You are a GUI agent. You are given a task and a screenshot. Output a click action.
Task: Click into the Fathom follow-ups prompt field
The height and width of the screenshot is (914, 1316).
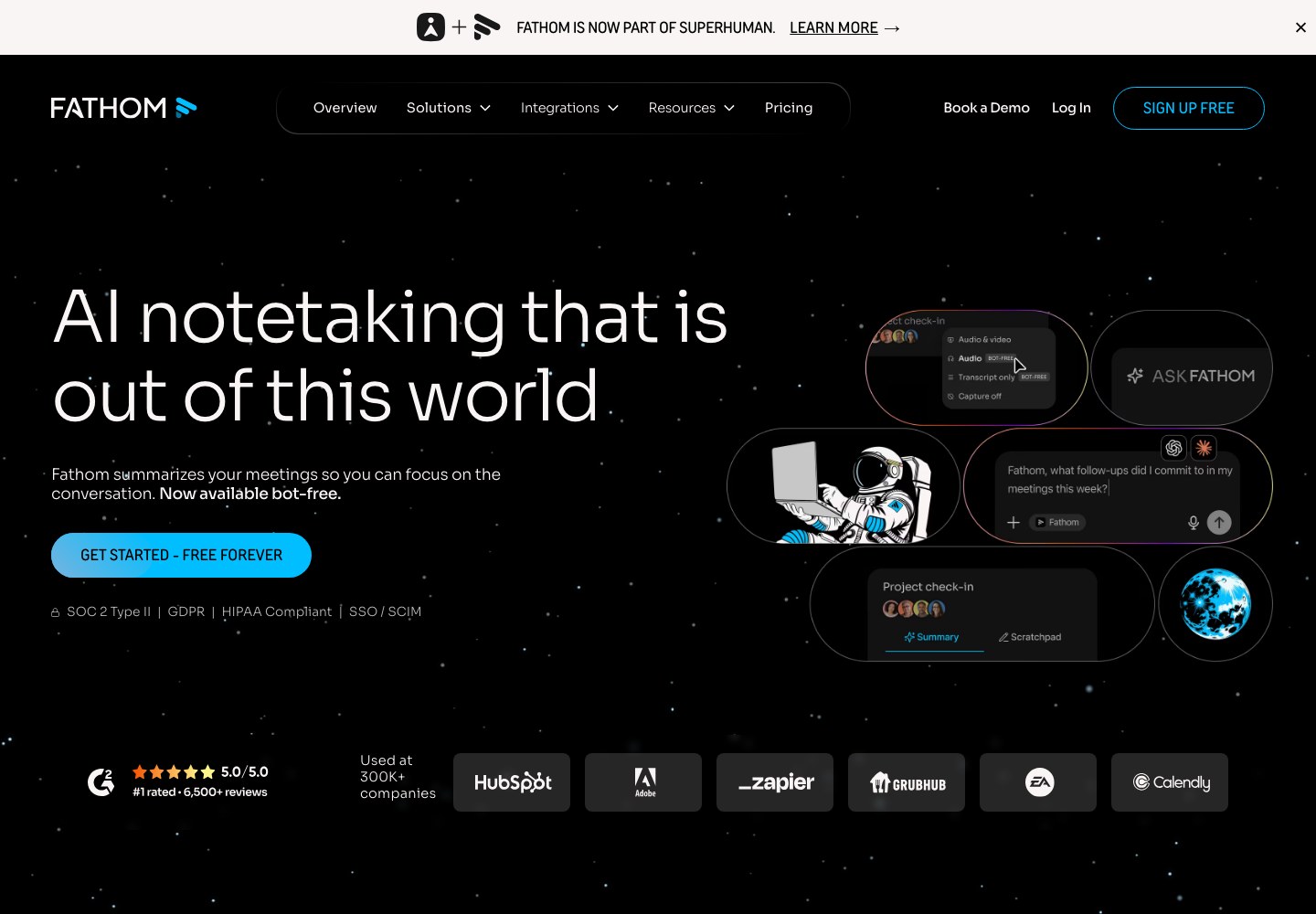1120,480
